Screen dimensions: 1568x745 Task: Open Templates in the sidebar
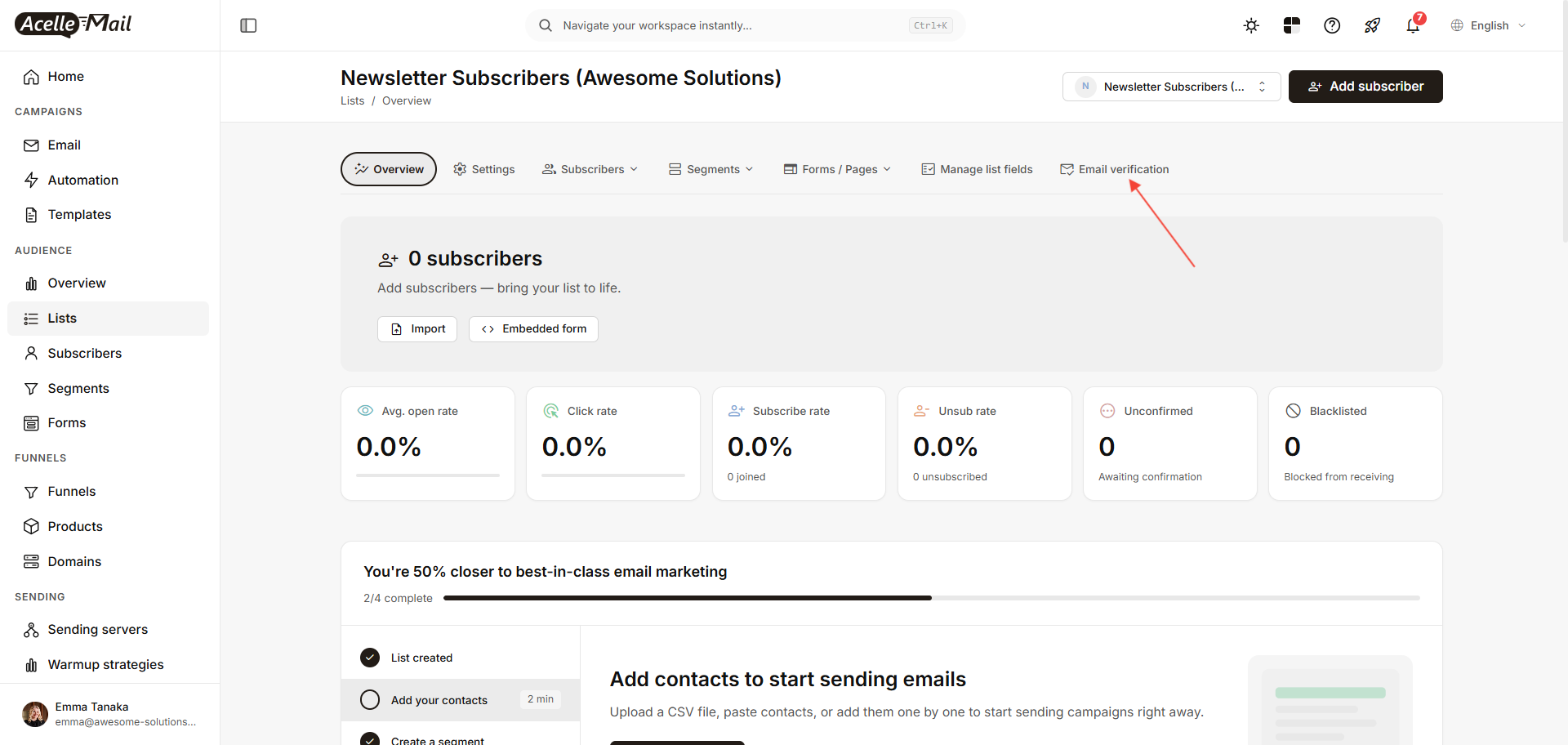108,214
